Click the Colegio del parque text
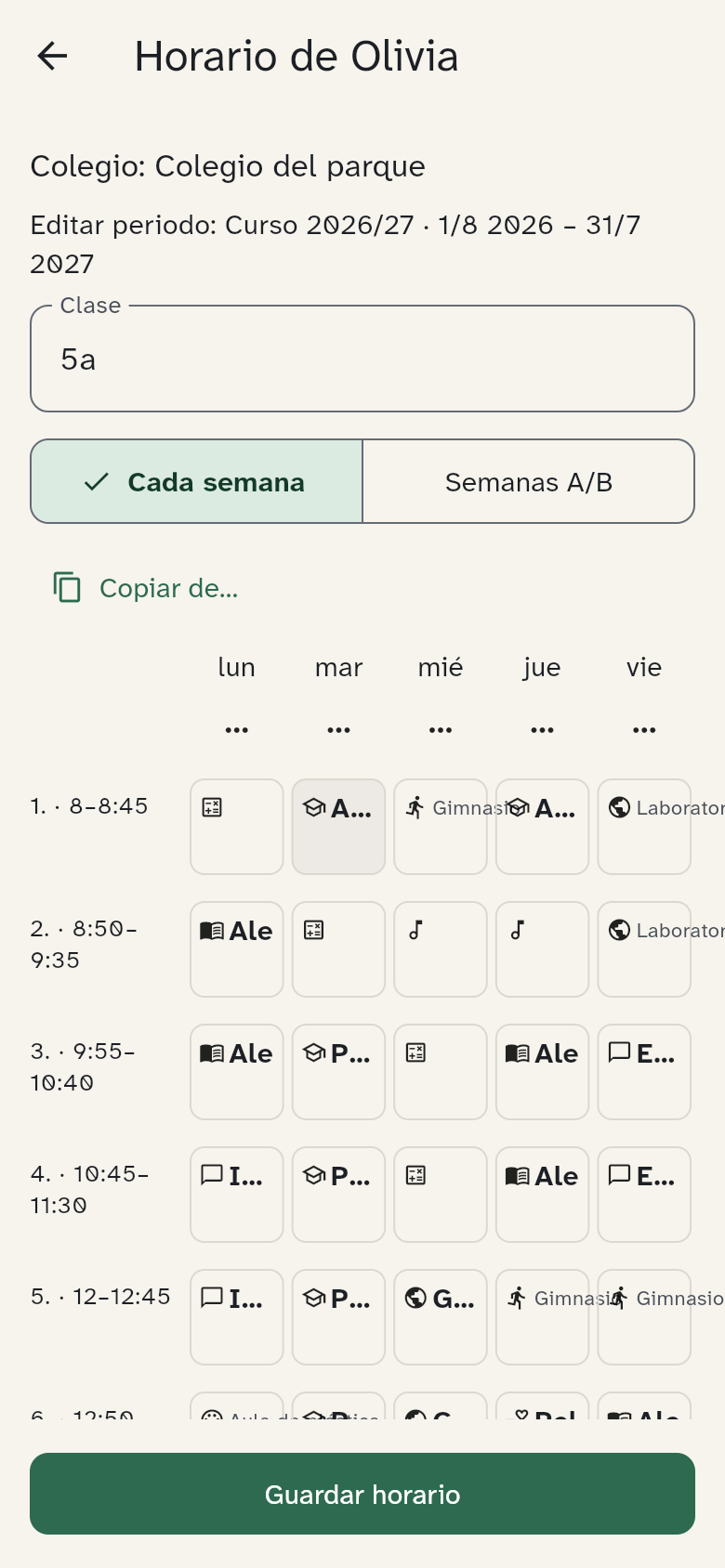This screenshot has width=725, height=1568. pos(290,166)
